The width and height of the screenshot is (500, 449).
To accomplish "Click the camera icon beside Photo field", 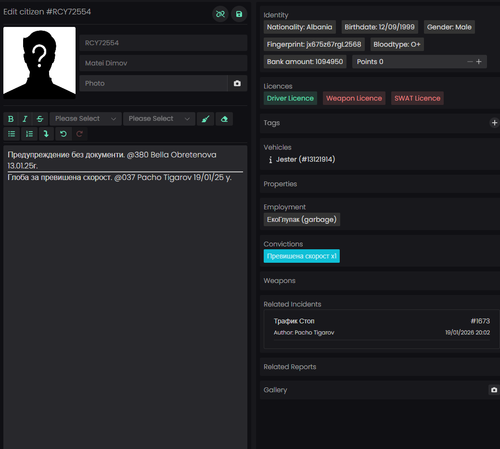I will [x=237, y=83].
